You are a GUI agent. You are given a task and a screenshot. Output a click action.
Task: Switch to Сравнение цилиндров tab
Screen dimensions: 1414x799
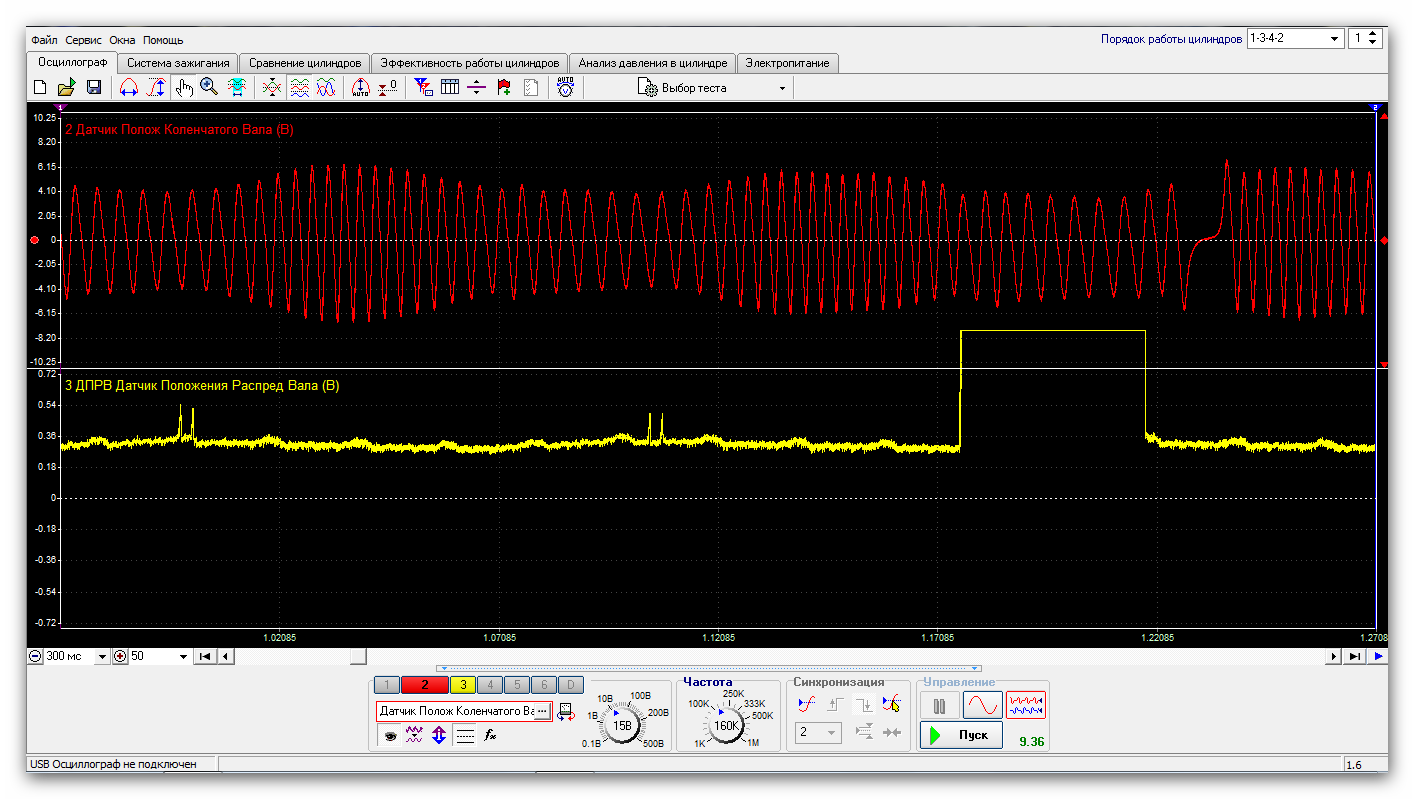(305, 63)
